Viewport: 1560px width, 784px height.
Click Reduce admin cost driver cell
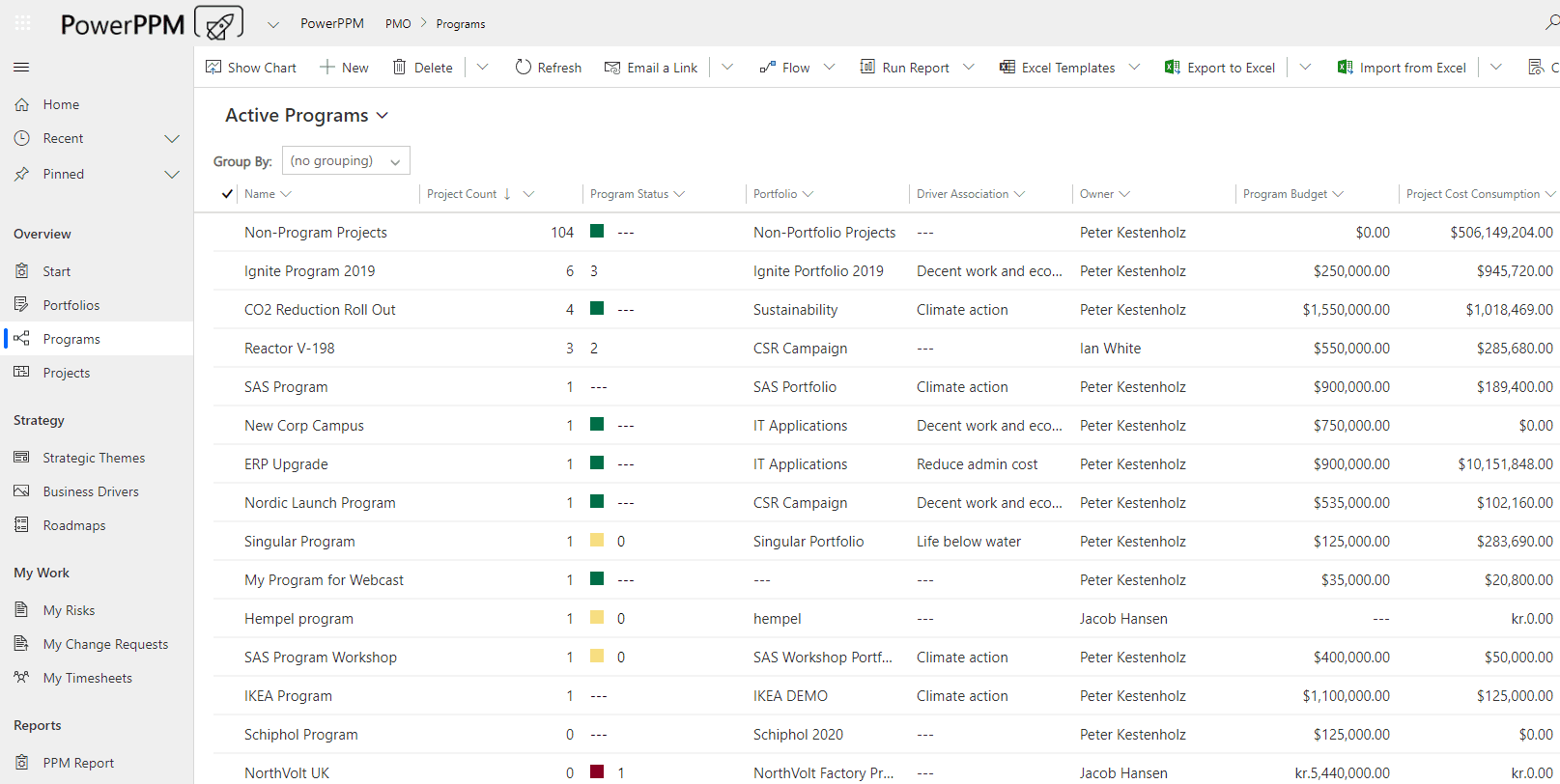(x=977, y=464)
